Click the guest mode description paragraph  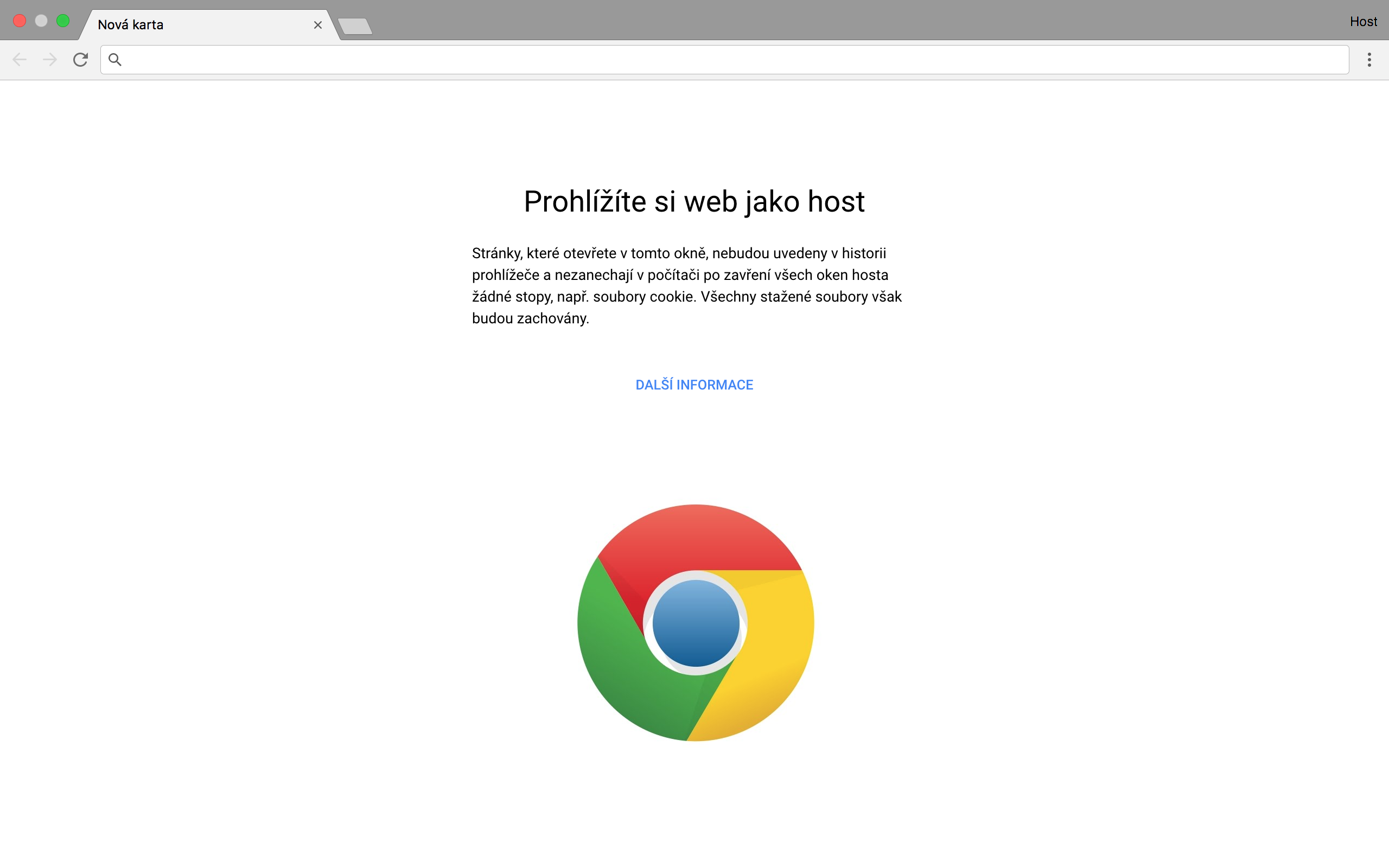click(x=686, y=286)
